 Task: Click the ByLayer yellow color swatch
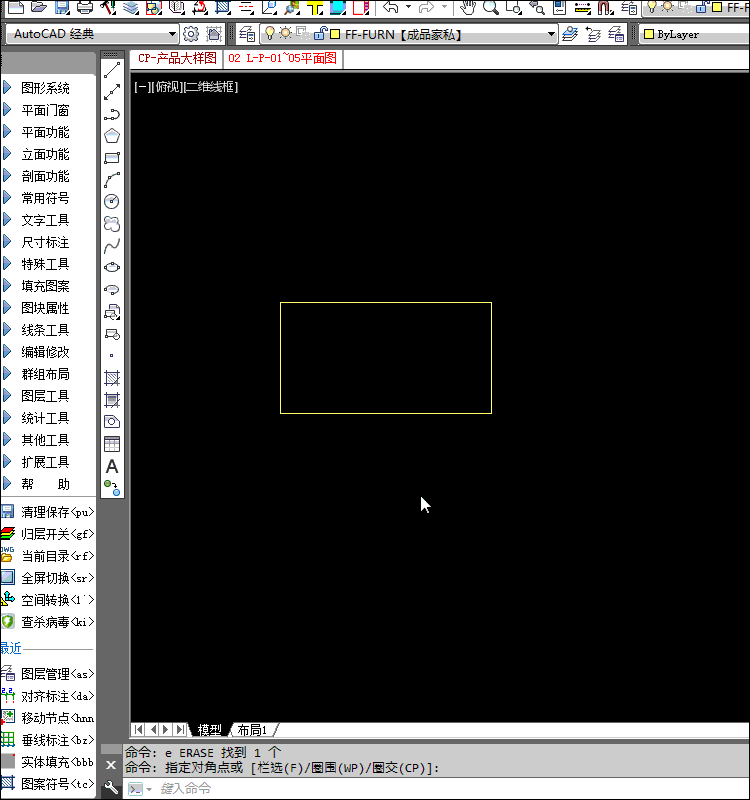click(649, 34)
